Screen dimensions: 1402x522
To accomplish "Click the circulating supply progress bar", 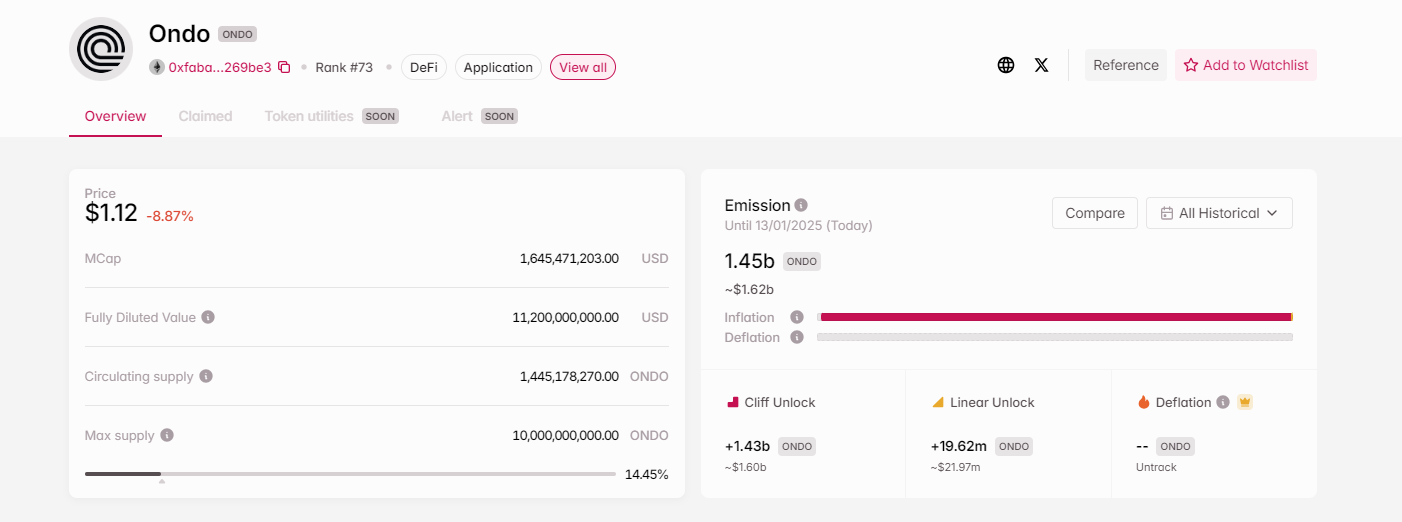I will (350, 473).
